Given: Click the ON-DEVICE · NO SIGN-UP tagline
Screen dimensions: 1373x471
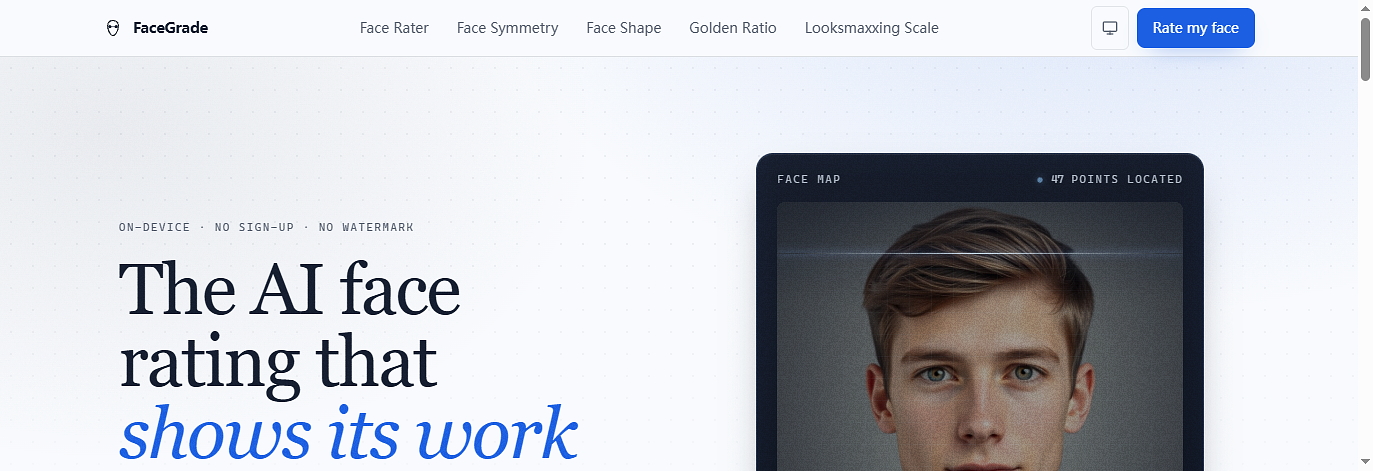Looking at the screenshot, I should coord(266,228).
